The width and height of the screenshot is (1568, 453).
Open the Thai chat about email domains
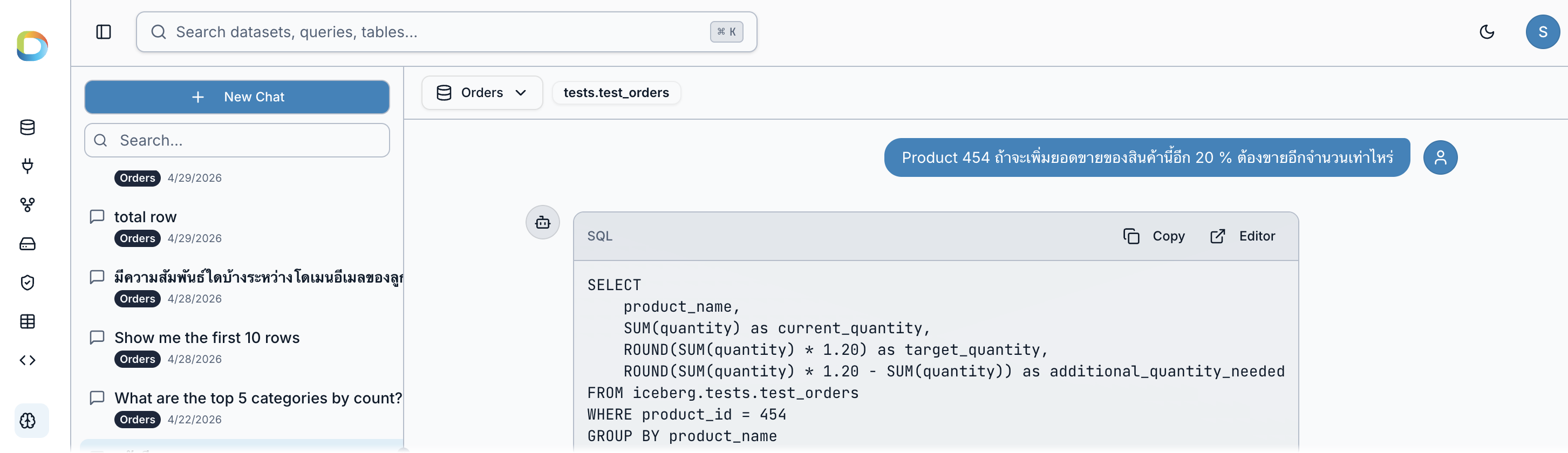(x=258, y=277)
